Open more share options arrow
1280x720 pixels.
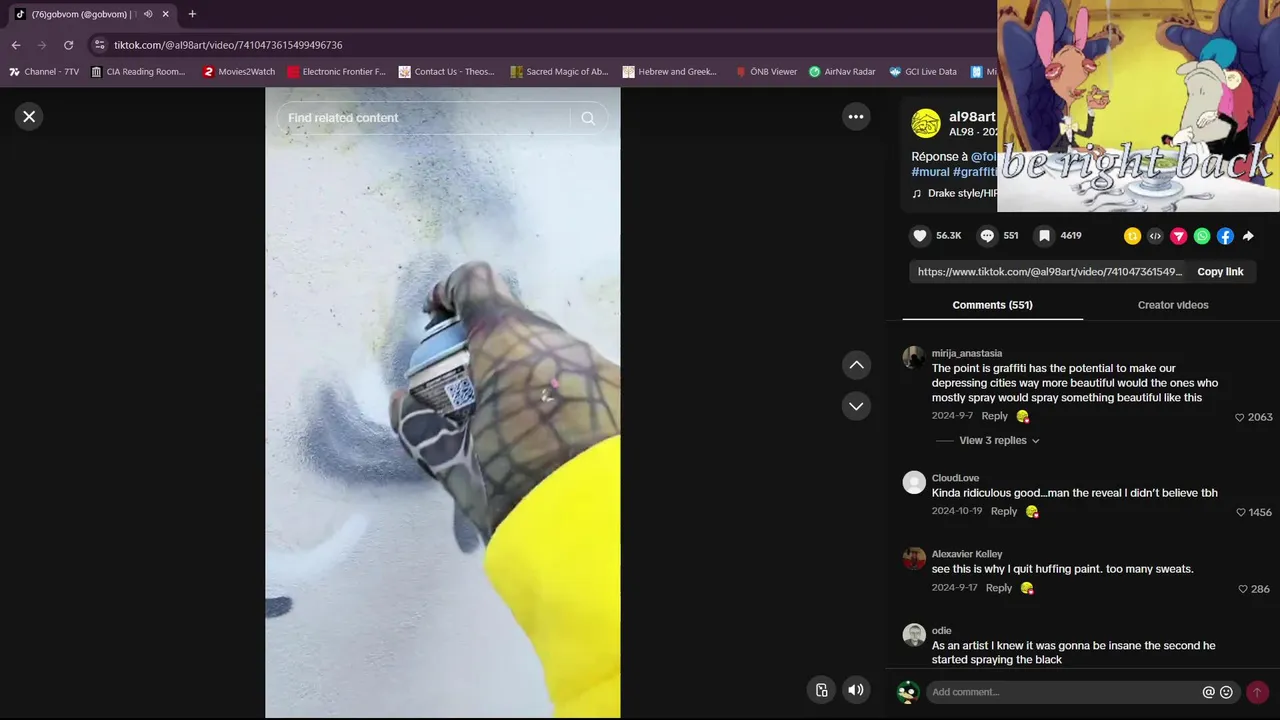(1248, 236)
